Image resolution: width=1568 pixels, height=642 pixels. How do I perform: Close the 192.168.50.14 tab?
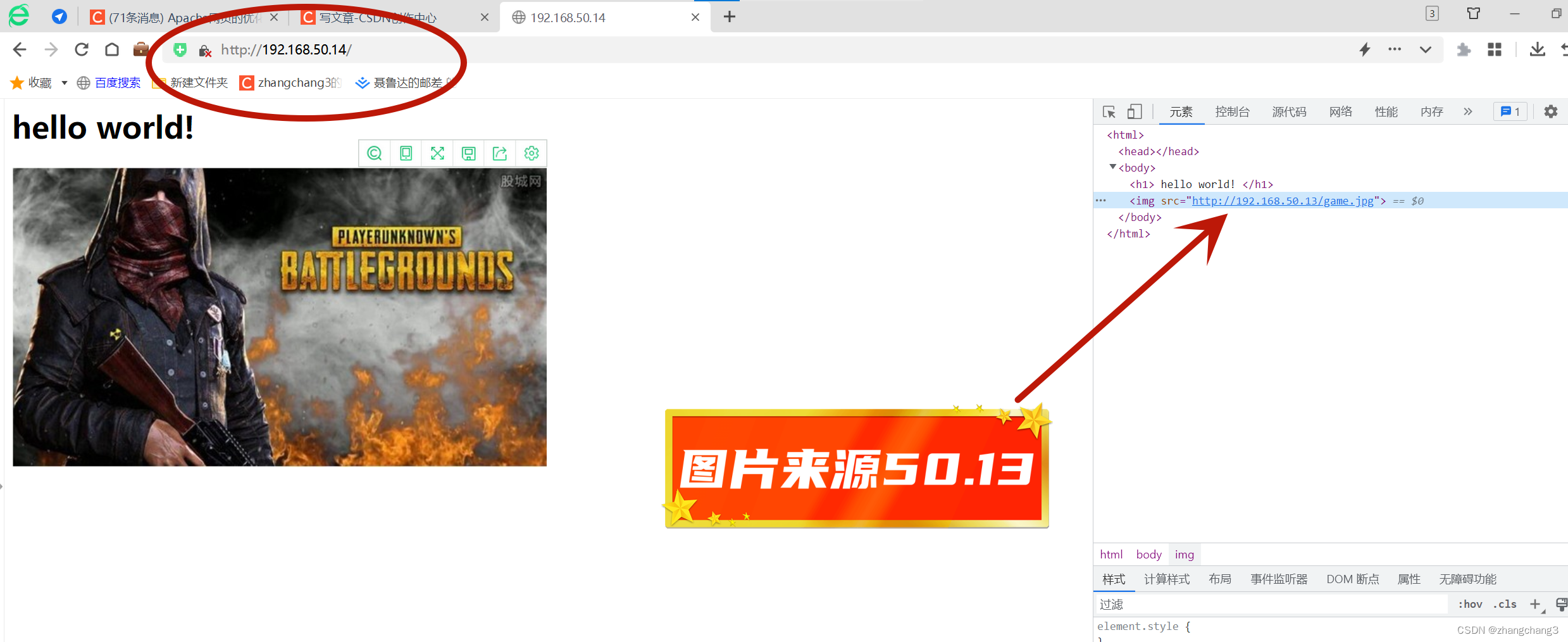pyautogui.click(x=695, y=17)
